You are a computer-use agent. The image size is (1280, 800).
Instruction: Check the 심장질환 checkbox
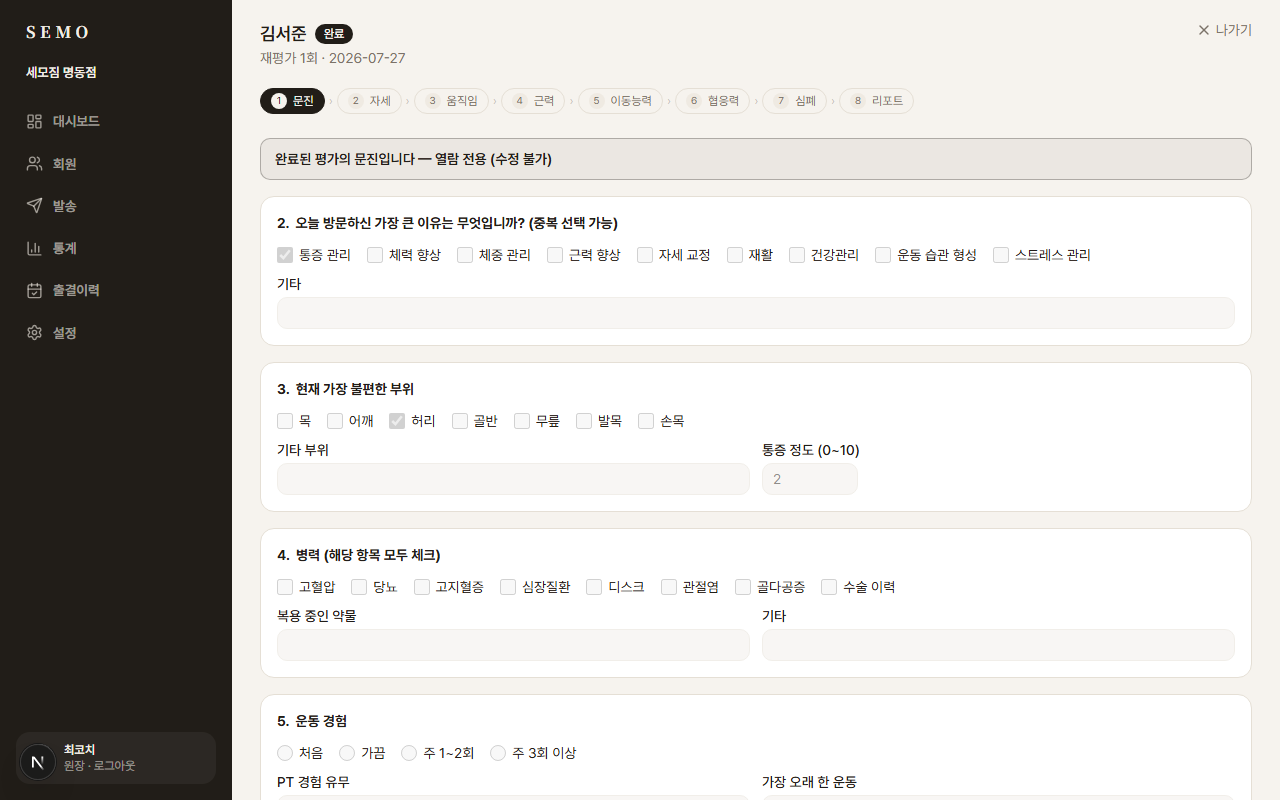[x=508, y=587]
